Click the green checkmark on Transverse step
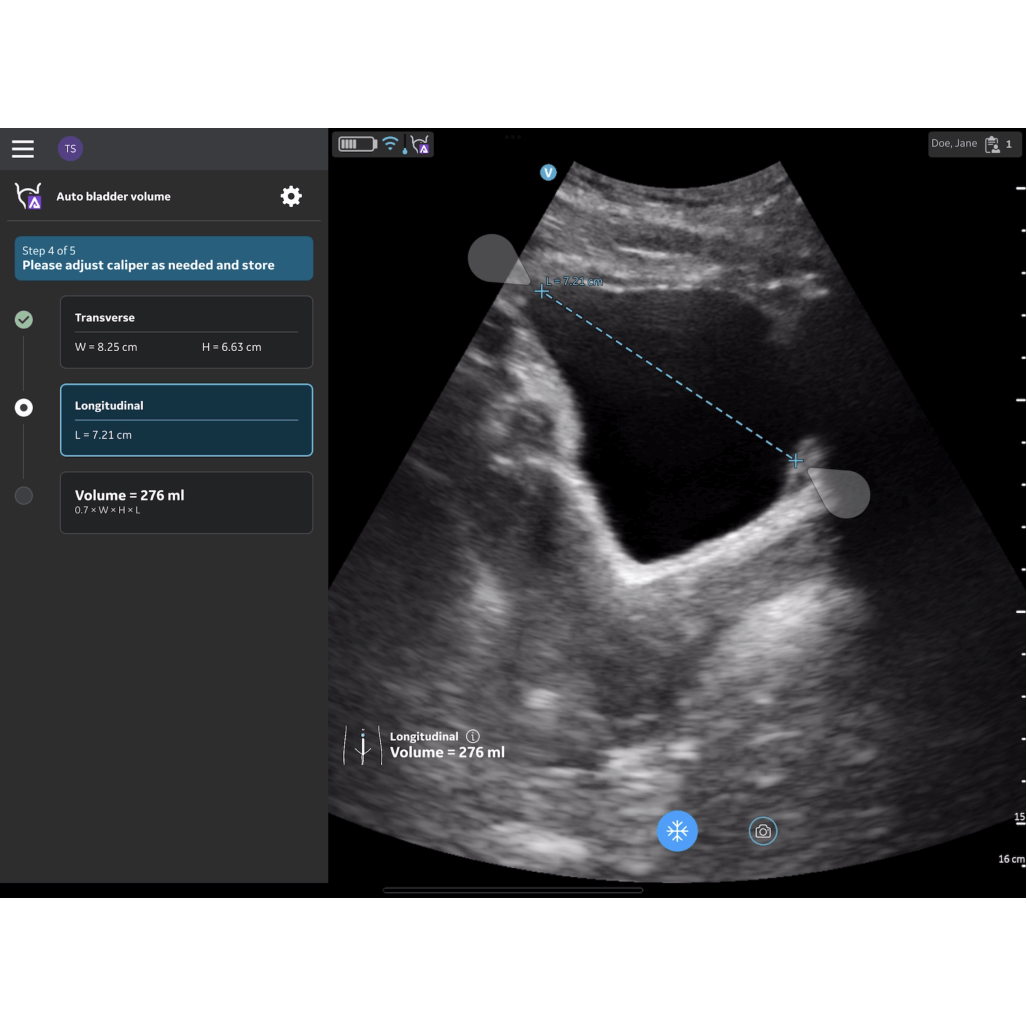The width and height of the screenshot is (1027, 1027). pos(23,319)
